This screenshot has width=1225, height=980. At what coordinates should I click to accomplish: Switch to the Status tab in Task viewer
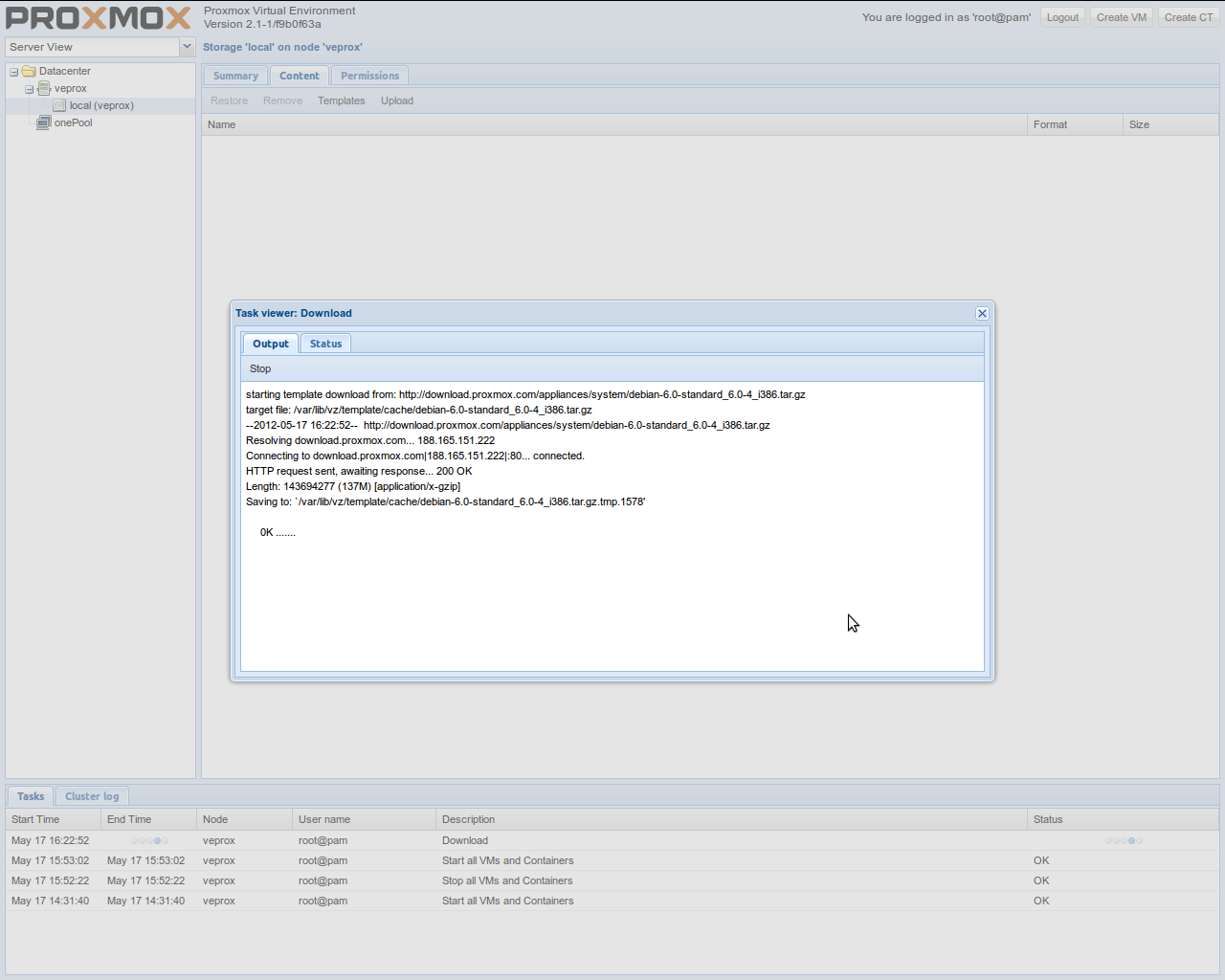click(325, 343)
